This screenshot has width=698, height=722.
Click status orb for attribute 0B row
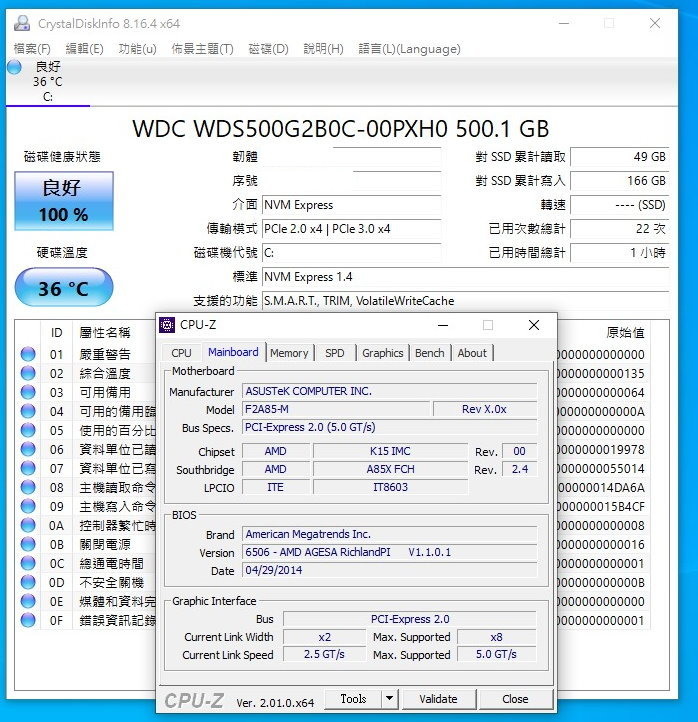pos(28,544)
